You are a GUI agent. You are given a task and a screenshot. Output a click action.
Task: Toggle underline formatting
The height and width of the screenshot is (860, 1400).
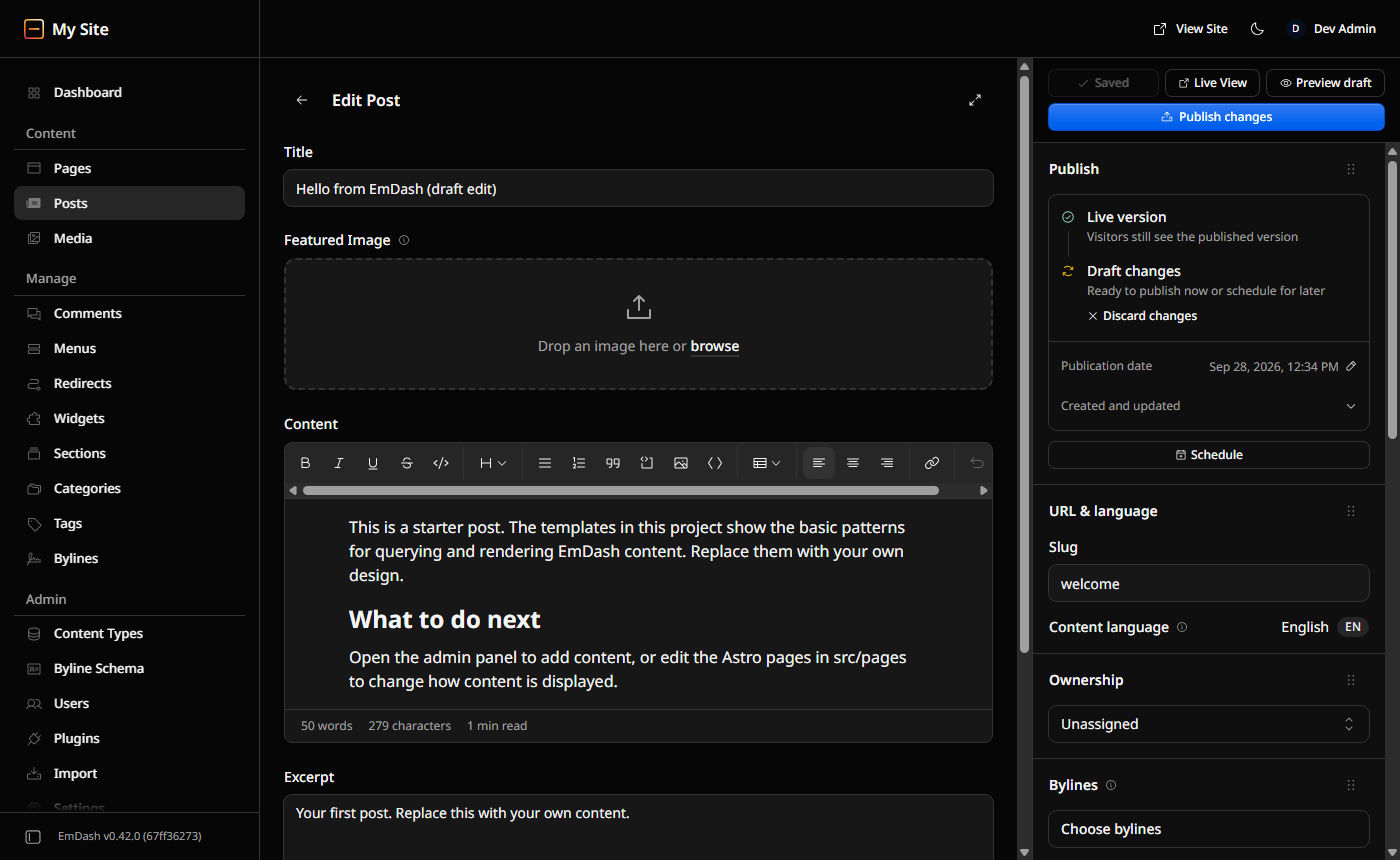[373, 463]
